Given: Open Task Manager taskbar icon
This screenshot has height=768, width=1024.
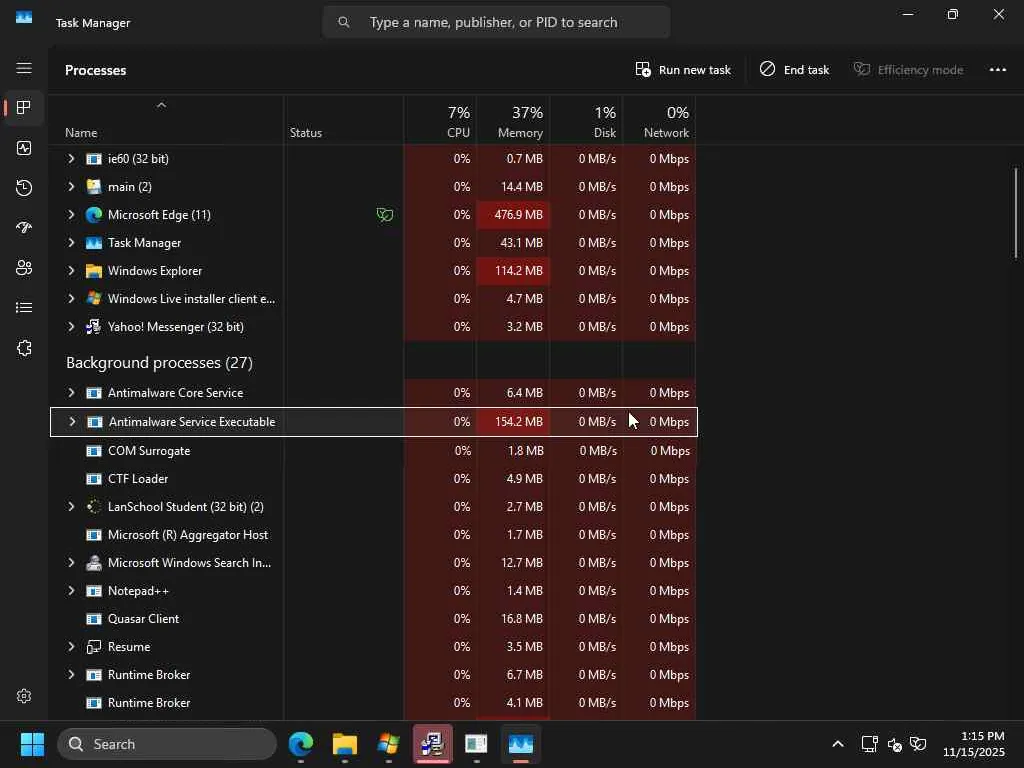Looking at the screenshot, I should 520,744.
